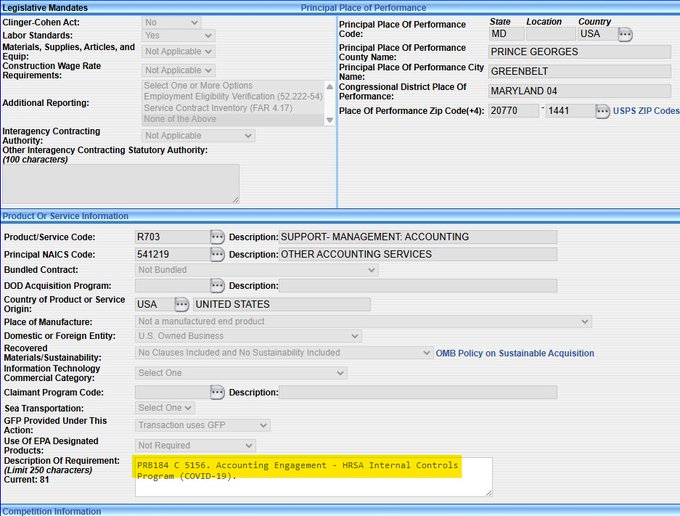
Task: Open OMB Policy on Sustainable Acquisition link
Action: (514, 353)
